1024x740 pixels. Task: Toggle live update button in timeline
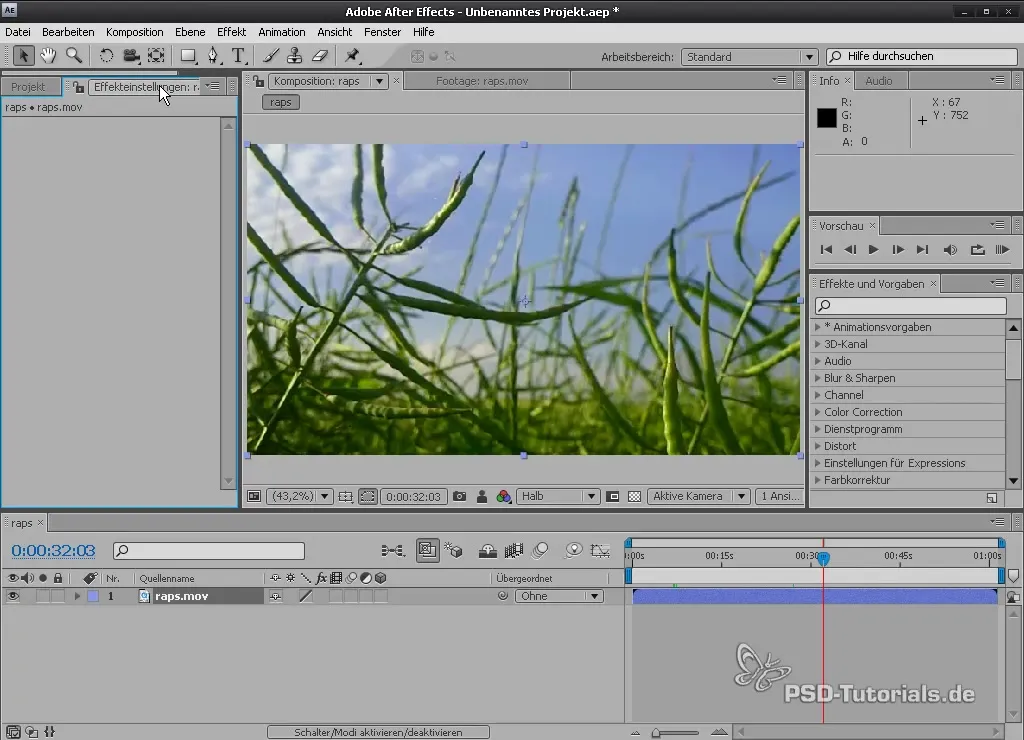coord(427,551)
